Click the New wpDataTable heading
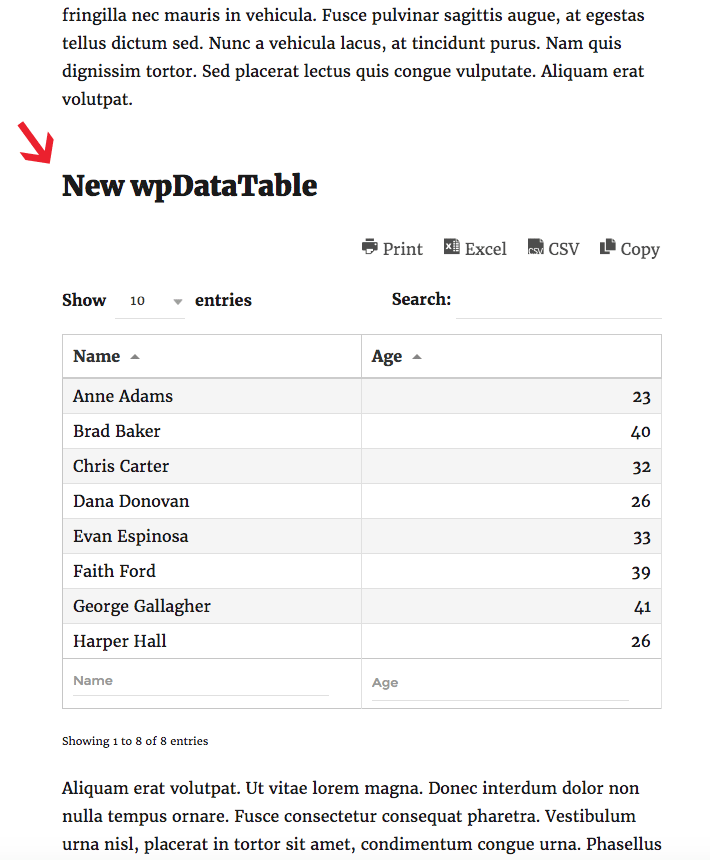 click(x=190, y=186)
